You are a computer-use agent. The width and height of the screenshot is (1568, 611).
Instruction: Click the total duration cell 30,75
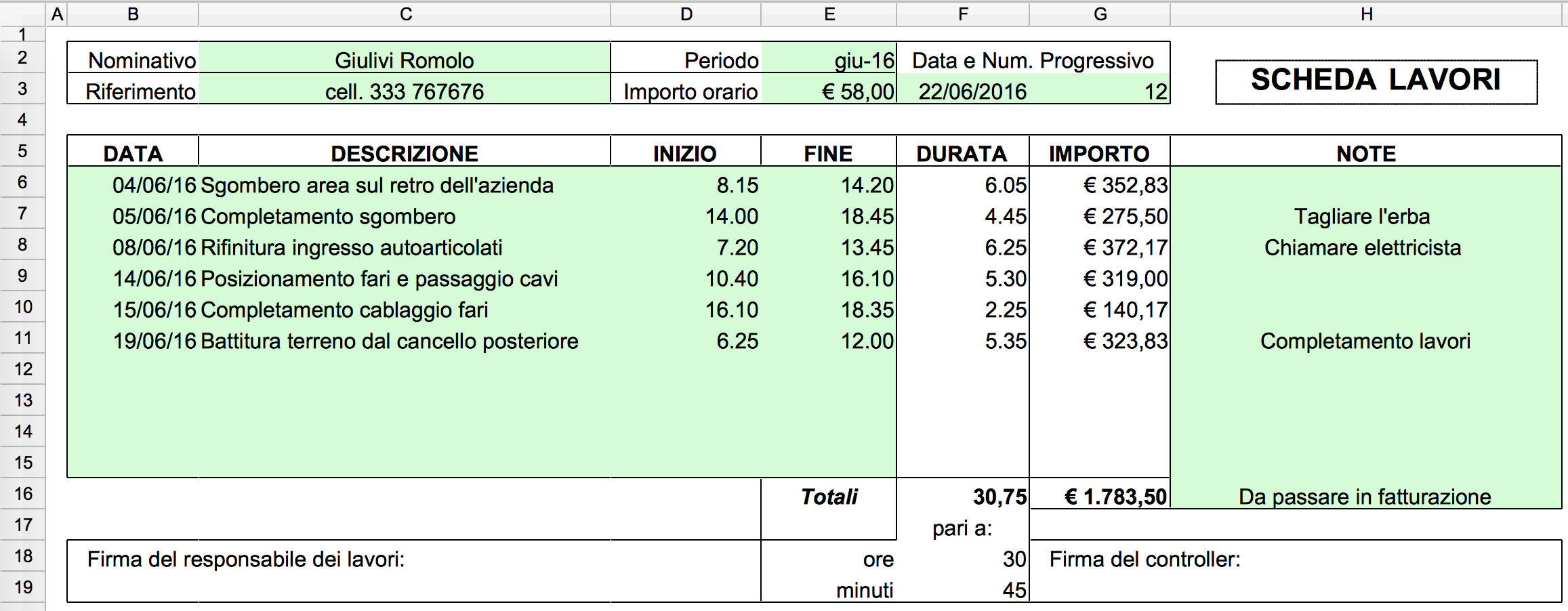(x=964, y=497)
